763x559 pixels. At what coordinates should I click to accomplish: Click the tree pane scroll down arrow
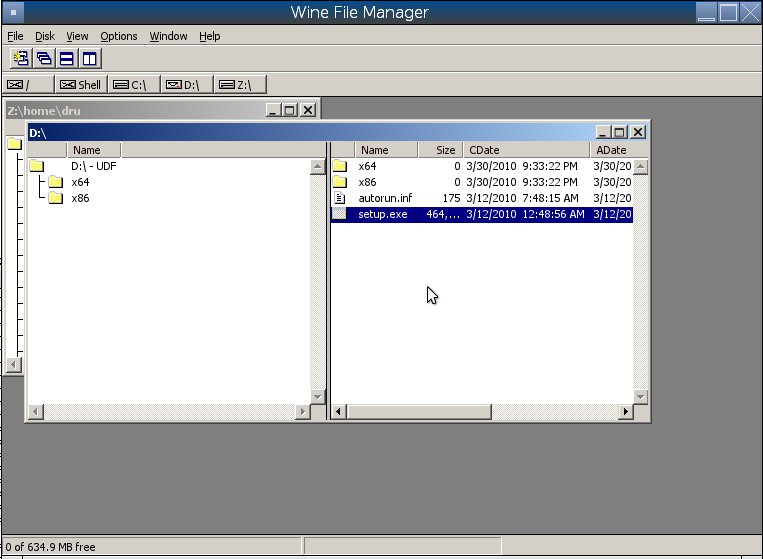click(317, 397)
